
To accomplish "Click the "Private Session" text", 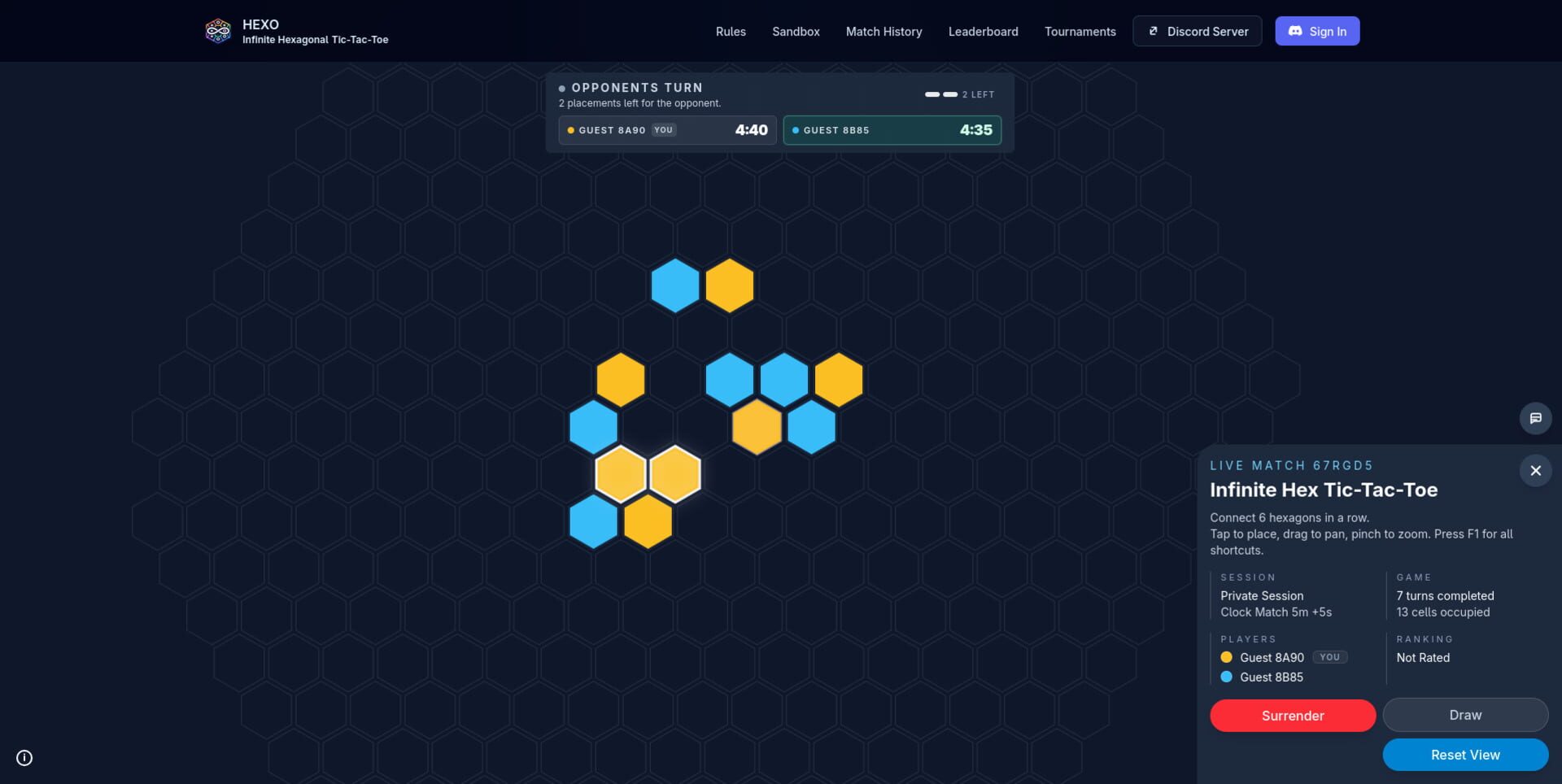I will (x=1262, y=596).
